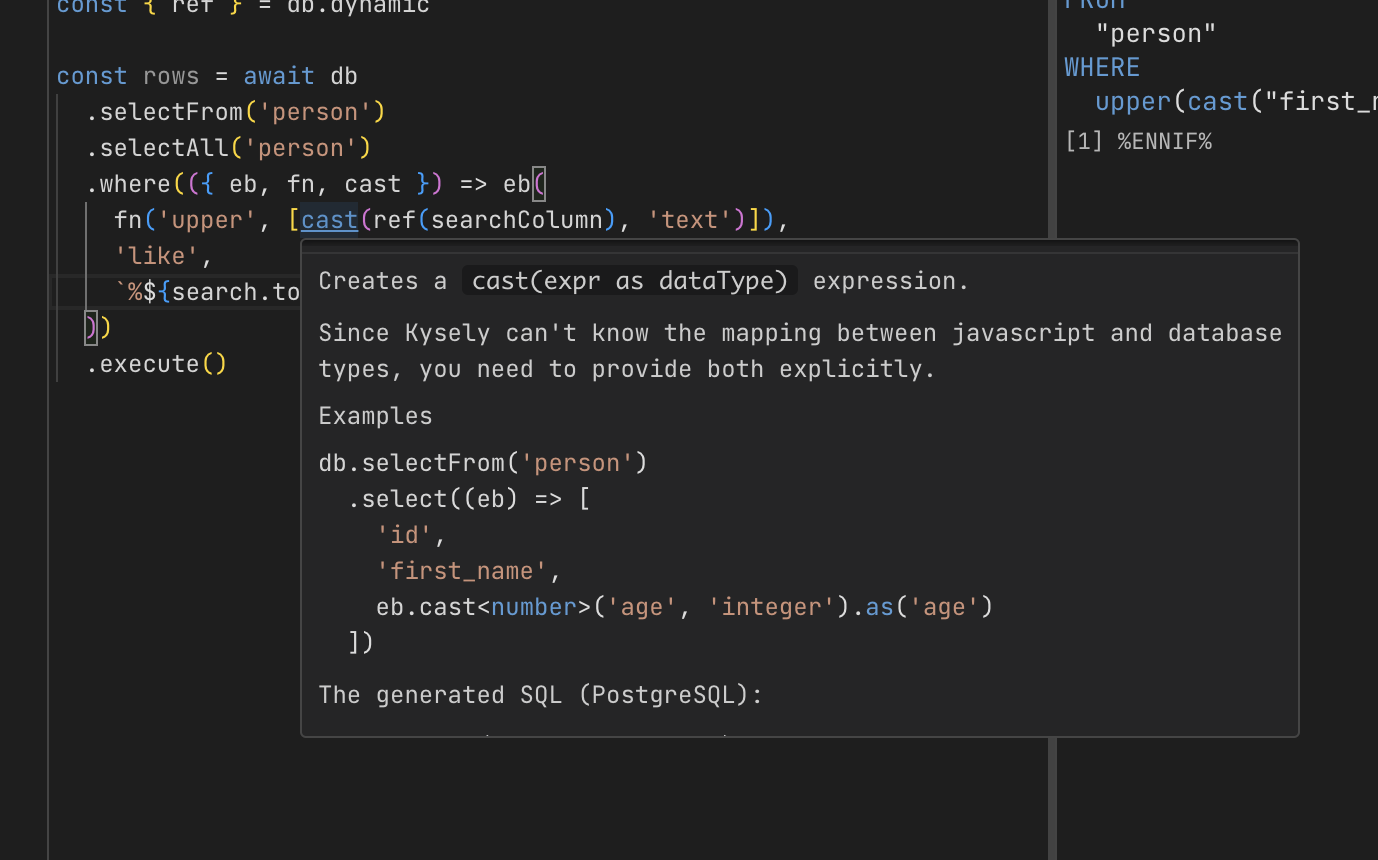Image resolution: width=1378 pixels, height=860 pixels.
Task: Click the cast(expr as dataType) inline code in tooltip
Action: point(630,281)
